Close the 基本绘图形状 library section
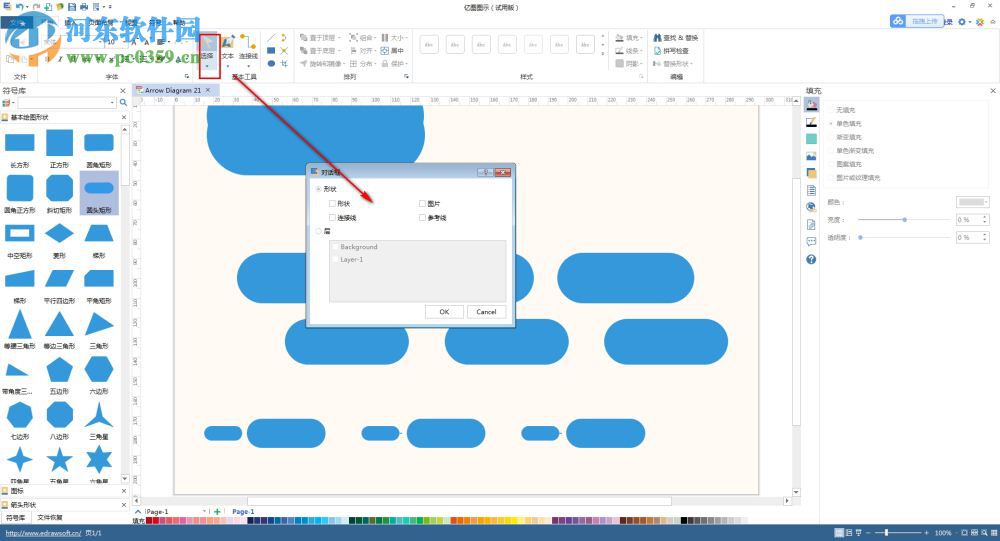 tap(124, 117)
